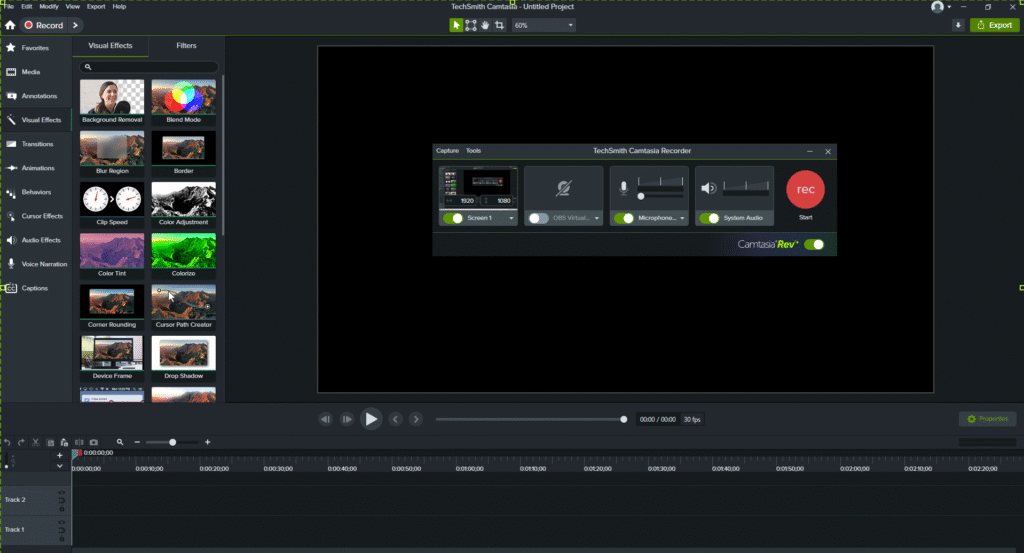The height and width of the screenshot is (553, 1024).
Task: Click the microphone volume slider handle
Action: 641,197
